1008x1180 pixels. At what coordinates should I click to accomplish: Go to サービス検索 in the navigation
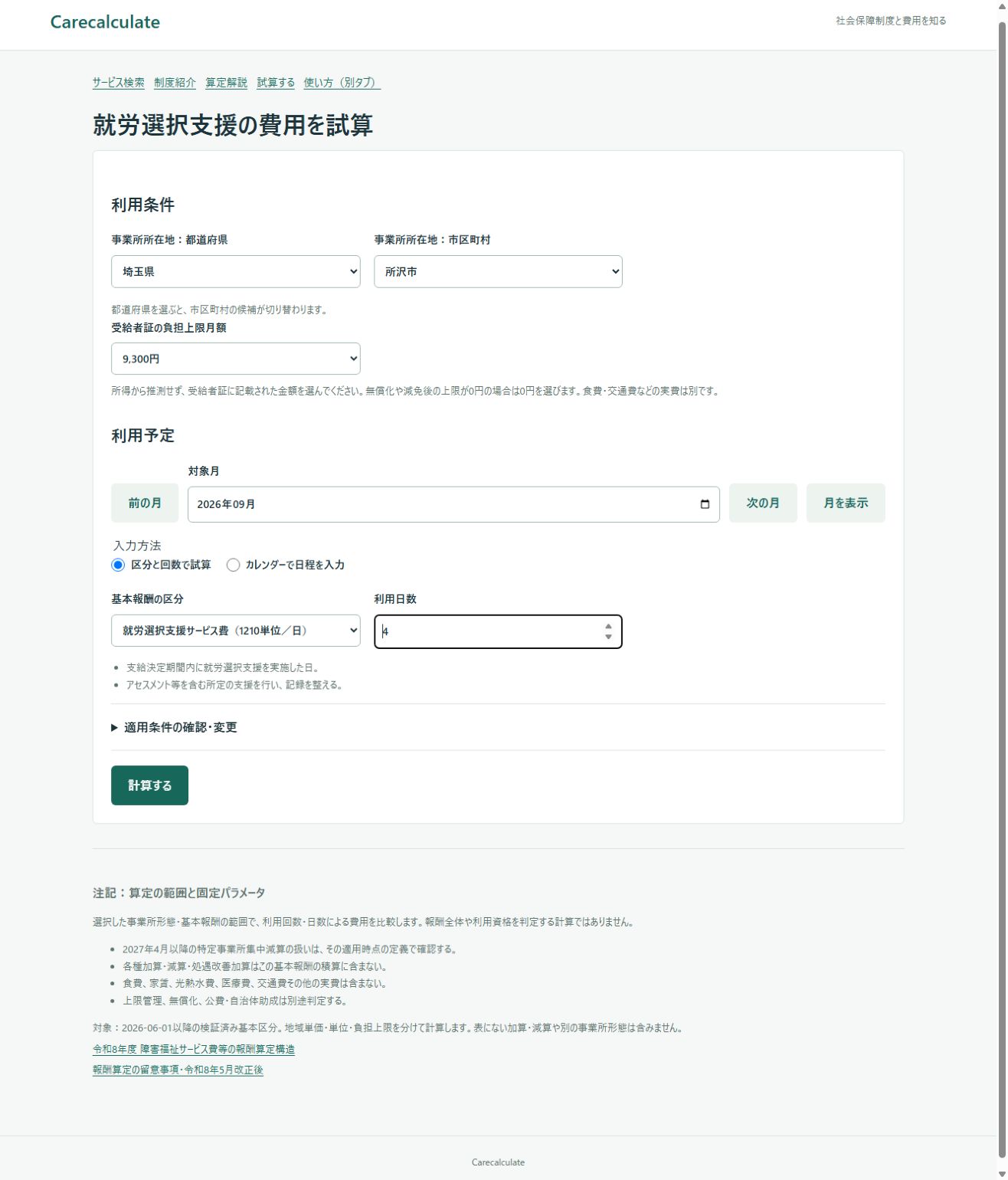[119, 83]
